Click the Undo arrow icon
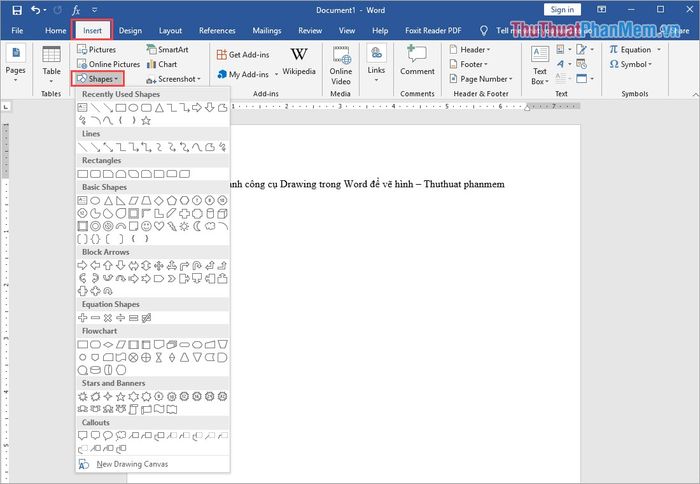The height and width of the screenshot is (484, 700). (36, 10)
